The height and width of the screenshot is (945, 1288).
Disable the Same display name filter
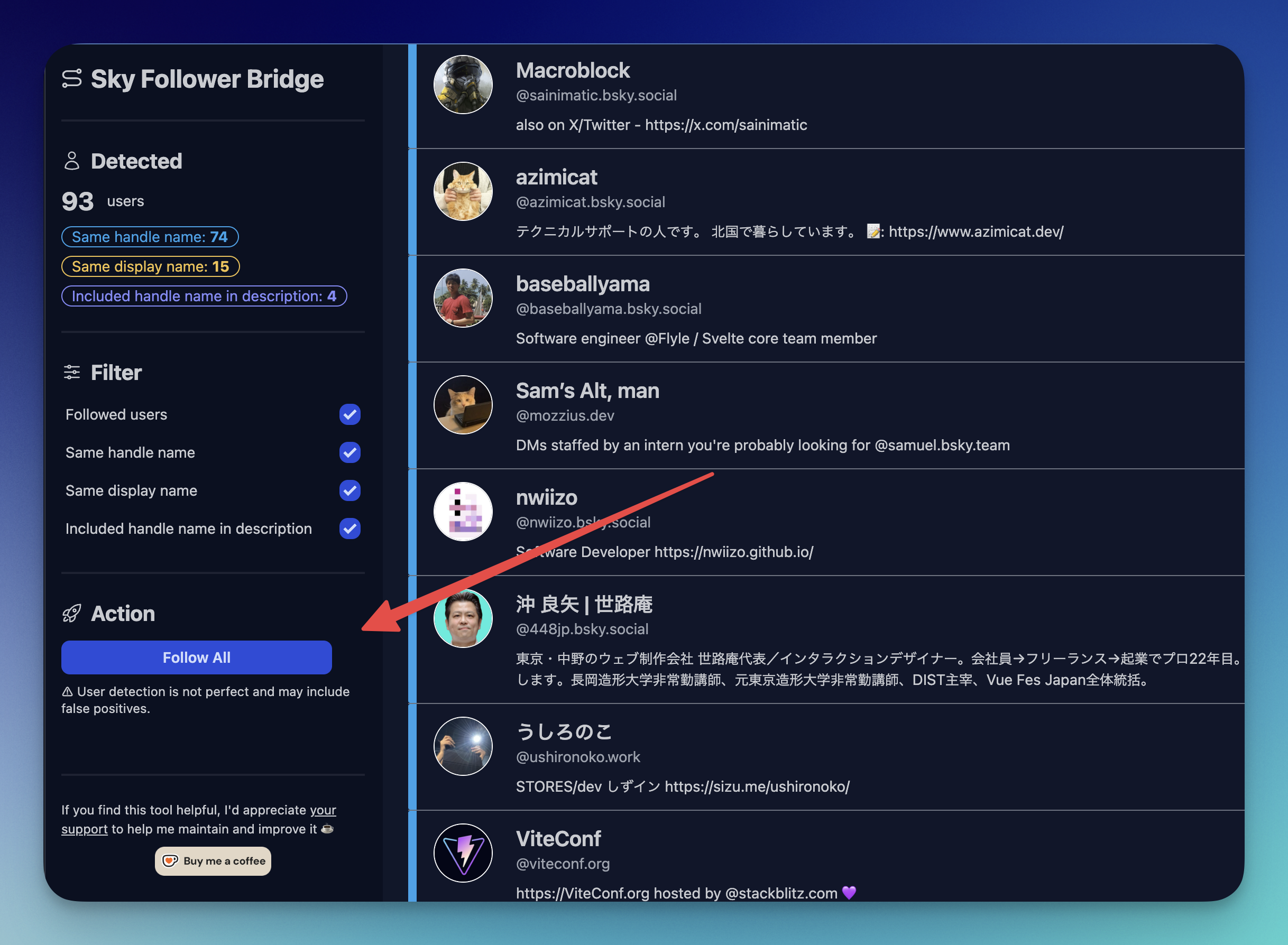pos(349,491)
